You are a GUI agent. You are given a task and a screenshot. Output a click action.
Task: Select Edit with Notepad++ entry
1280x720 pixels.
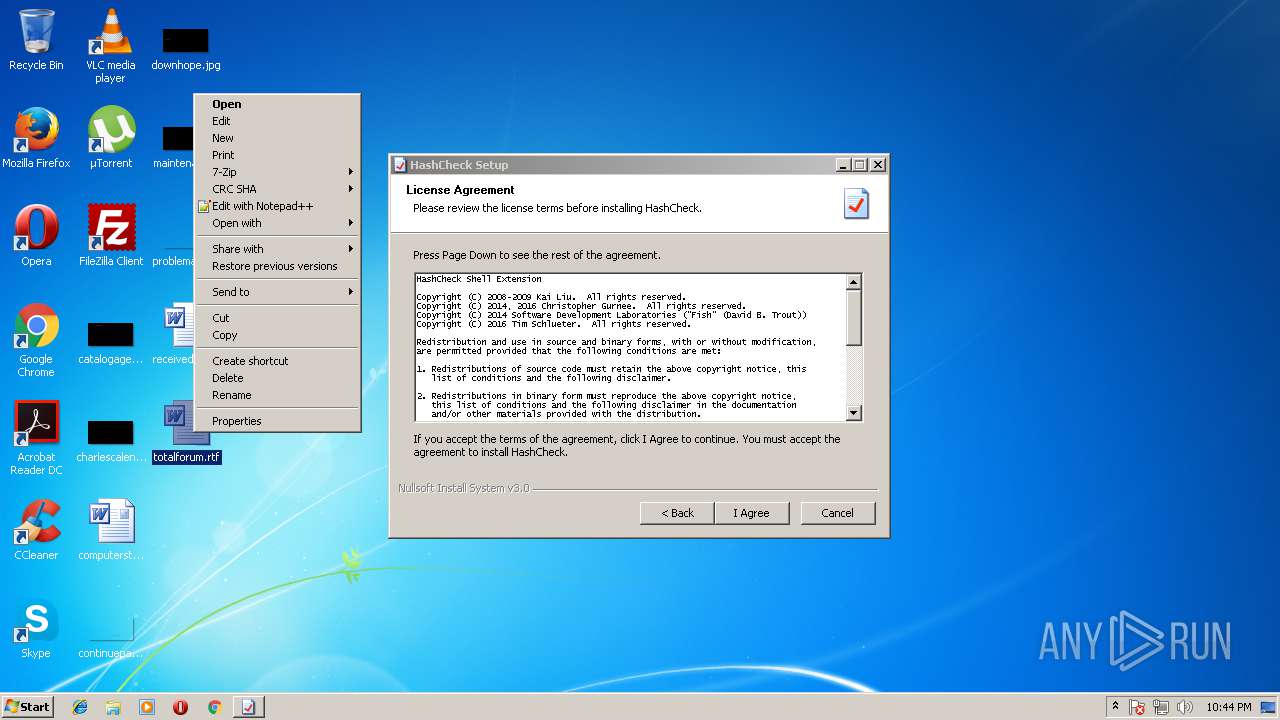point(277,206)
